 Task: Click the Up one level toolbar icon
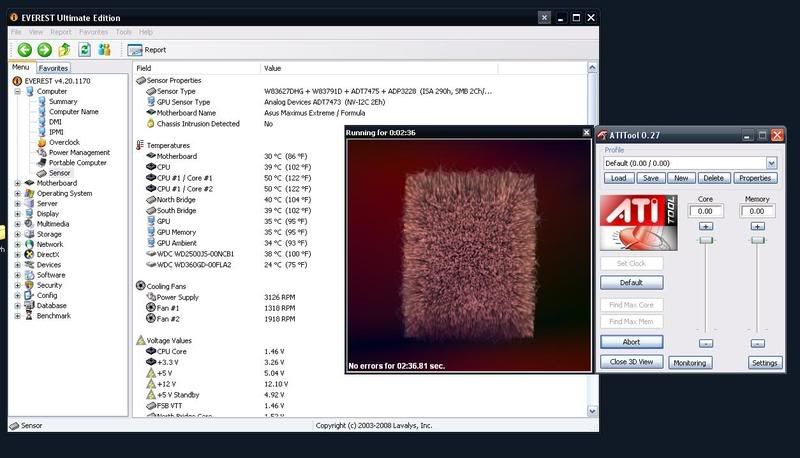coord(65,49)
